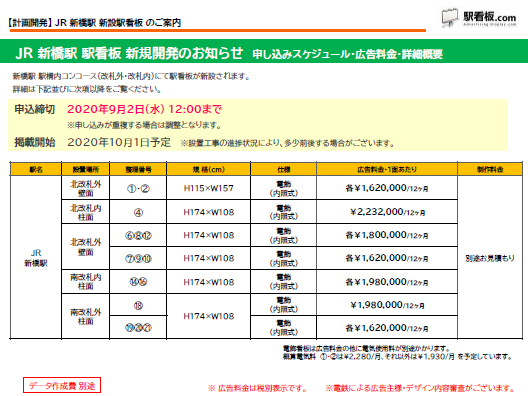The width and height of the screenshot is (528, 396).
Task: Click the 別途お見積もり production fee cell
Action: 490,258
